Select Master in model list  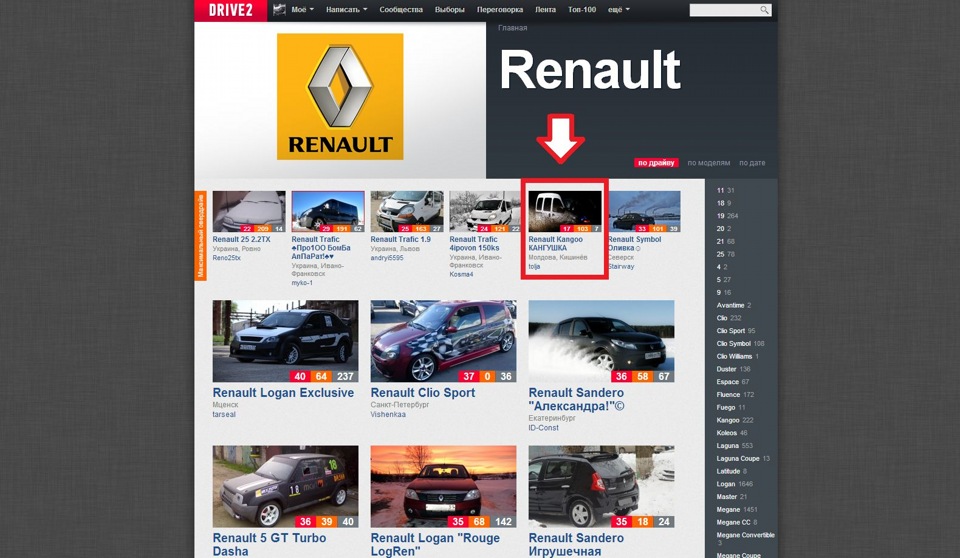(x=727, y=497)
